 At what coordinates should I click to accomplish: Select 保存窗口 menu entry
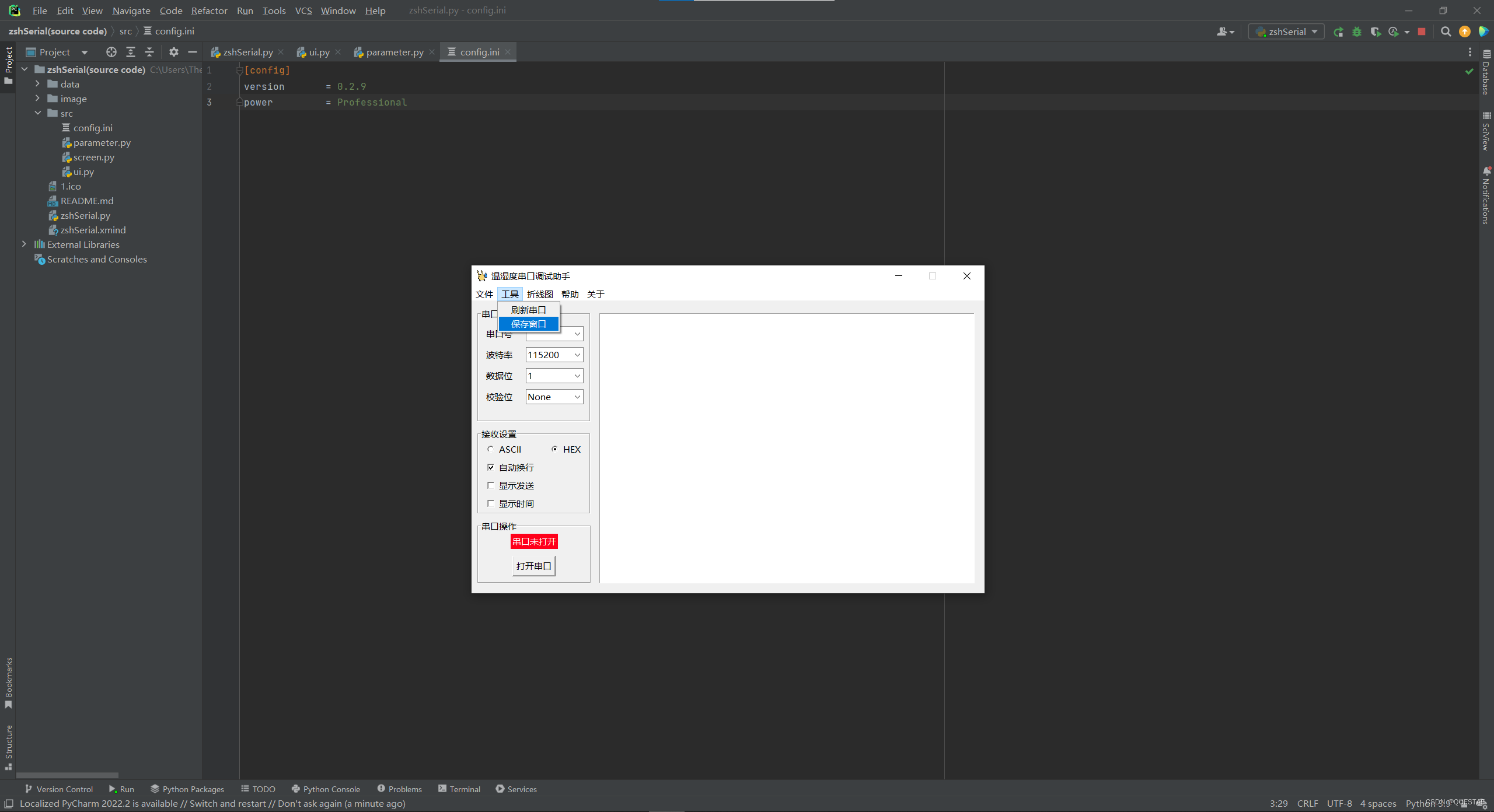click(528, 324)
